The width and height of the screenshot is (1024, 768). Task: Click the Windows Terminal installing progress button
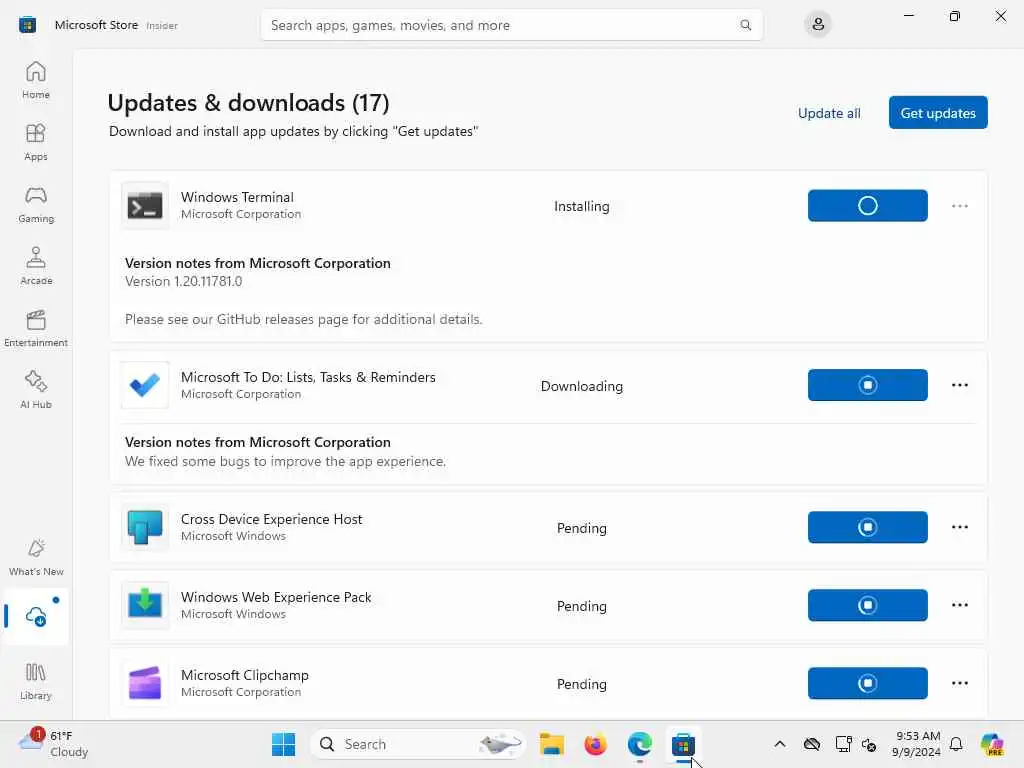[x=867, y=206]
